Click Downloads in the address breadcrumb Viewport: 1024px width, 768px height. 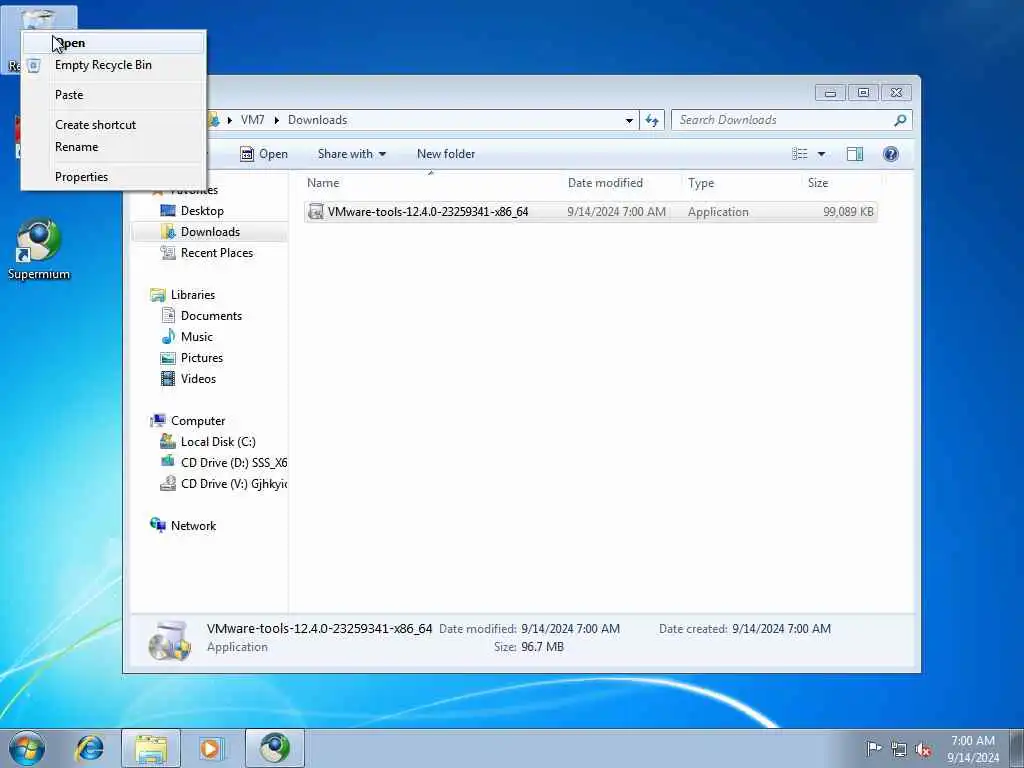click(x=317, y=120)
